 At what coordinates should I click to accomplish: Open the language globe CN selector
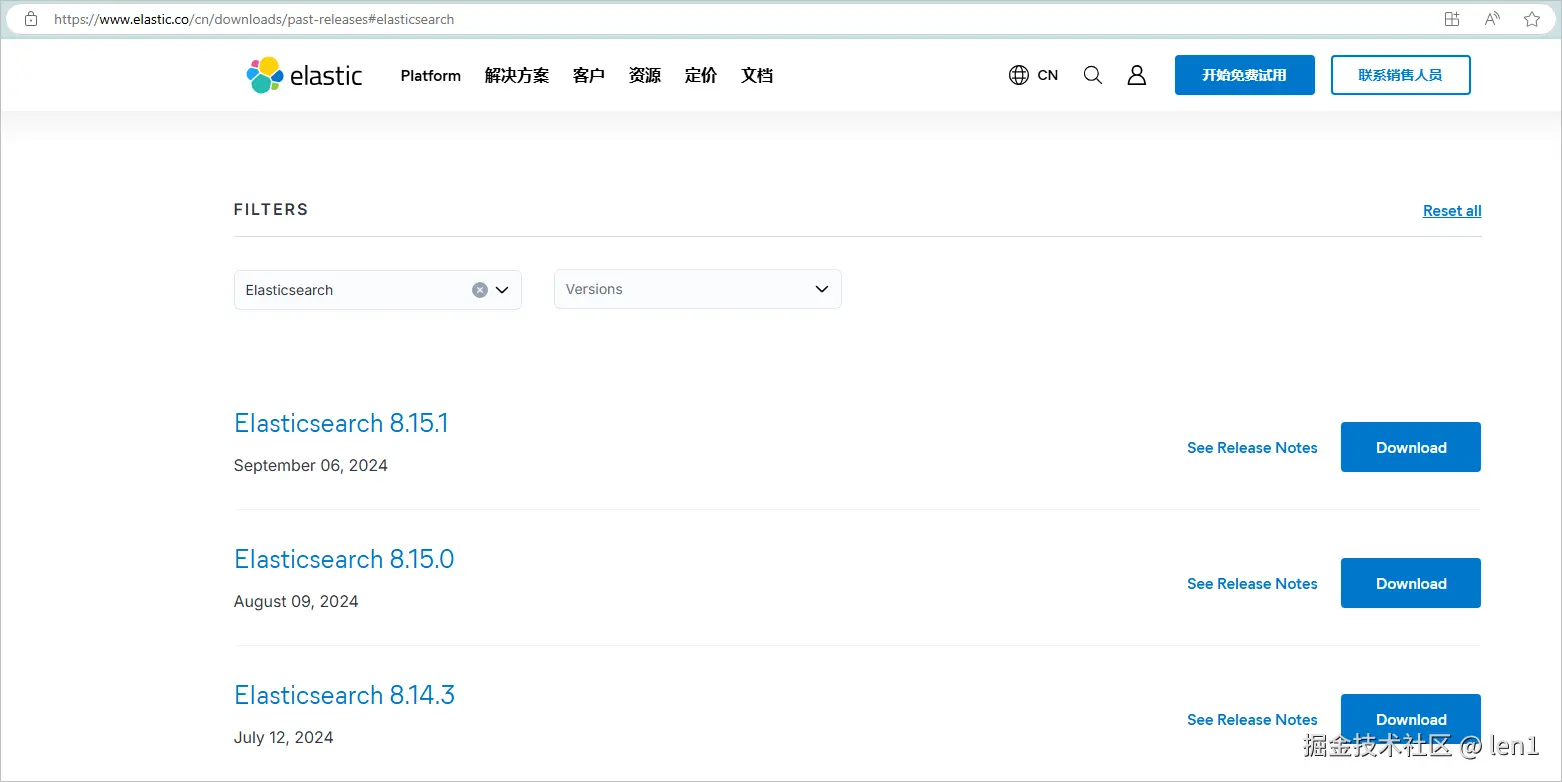pos(1033,75)
